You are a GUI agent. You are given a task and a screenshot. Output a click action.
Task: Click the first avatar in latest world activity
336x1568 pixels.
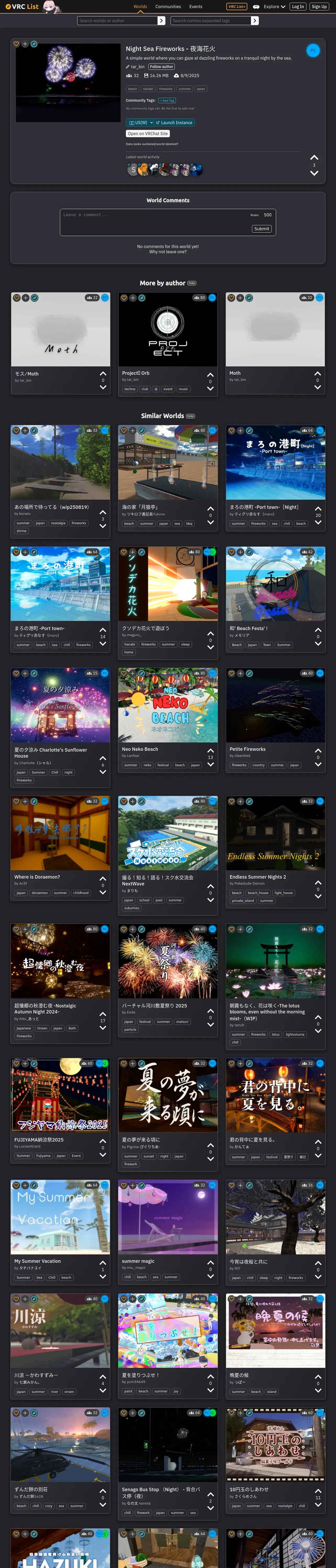coord(133,170)
